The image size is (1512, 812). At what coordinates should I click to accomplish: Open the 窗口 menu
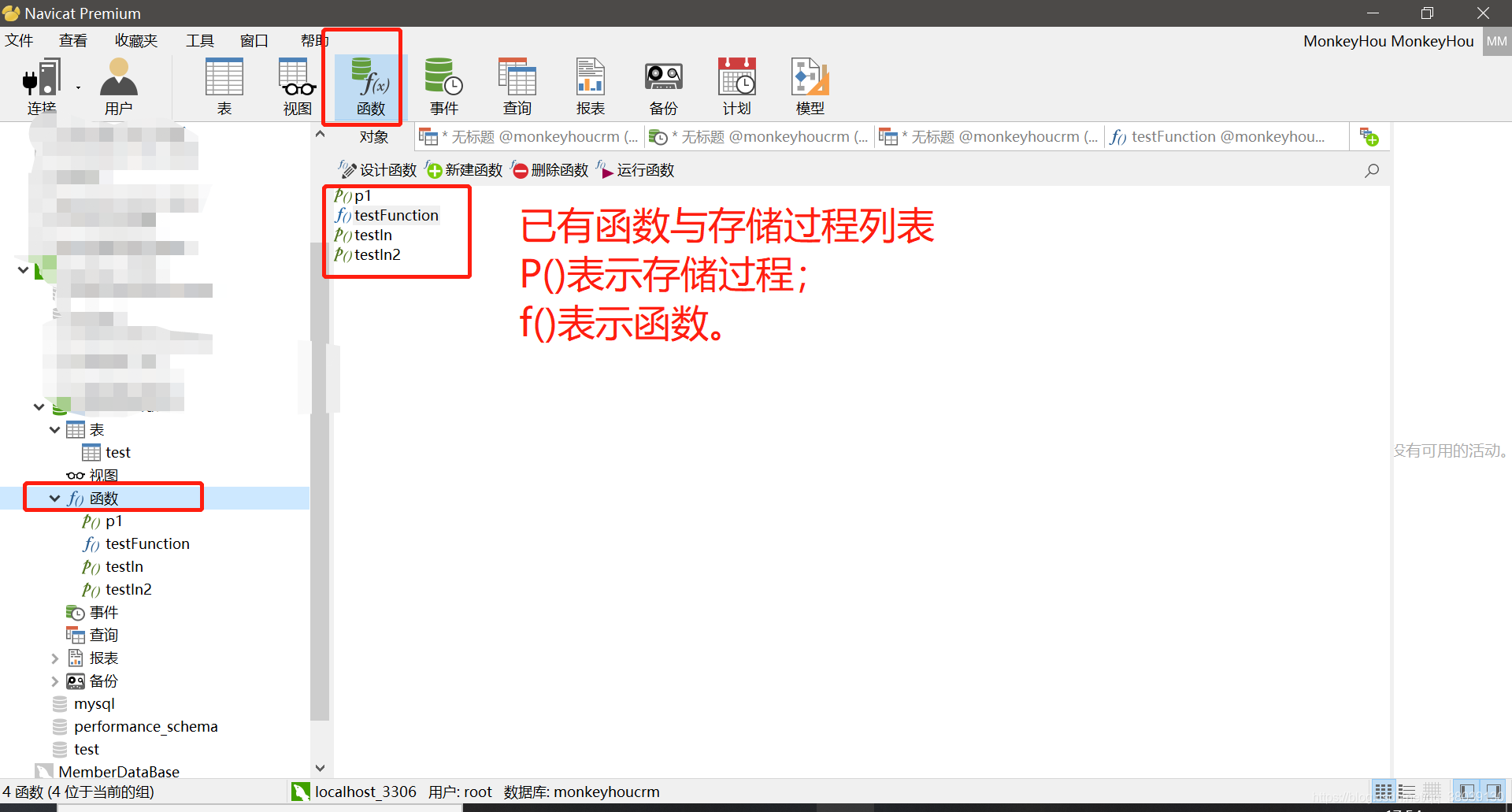[x=254, y=40]
